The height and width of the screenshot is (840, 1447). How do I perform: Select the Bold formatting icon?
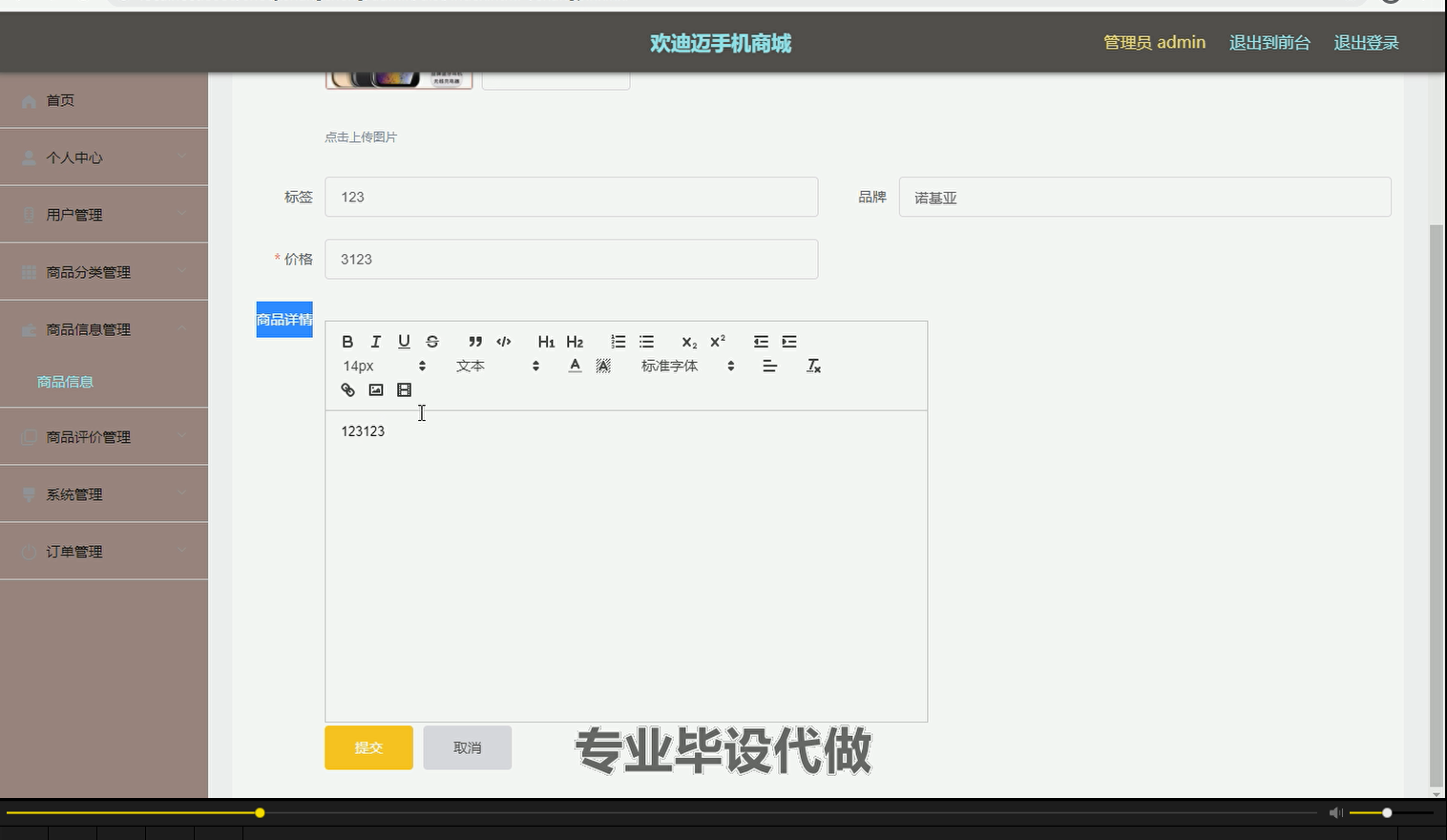pos(346,341)
